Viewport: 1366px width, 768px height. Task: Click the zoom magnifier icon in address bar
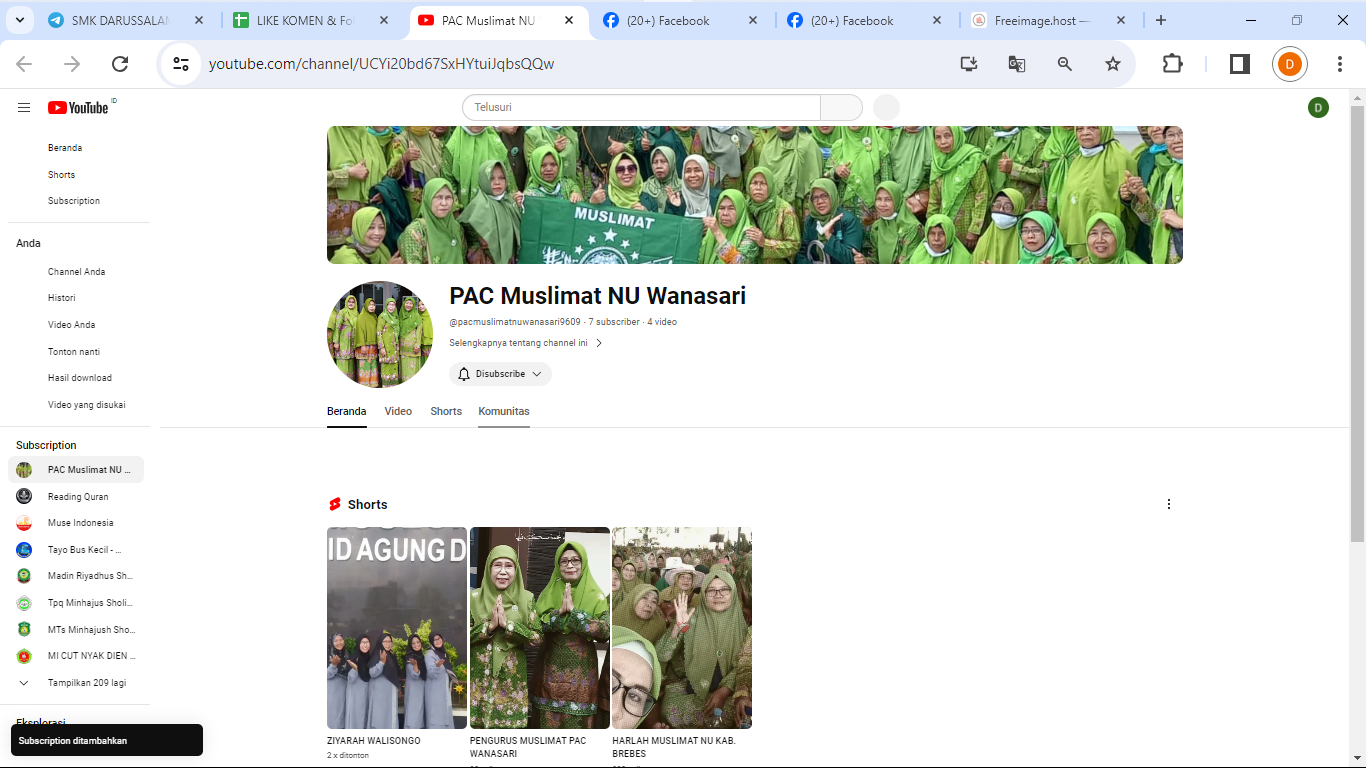(x=1065, y=64)
